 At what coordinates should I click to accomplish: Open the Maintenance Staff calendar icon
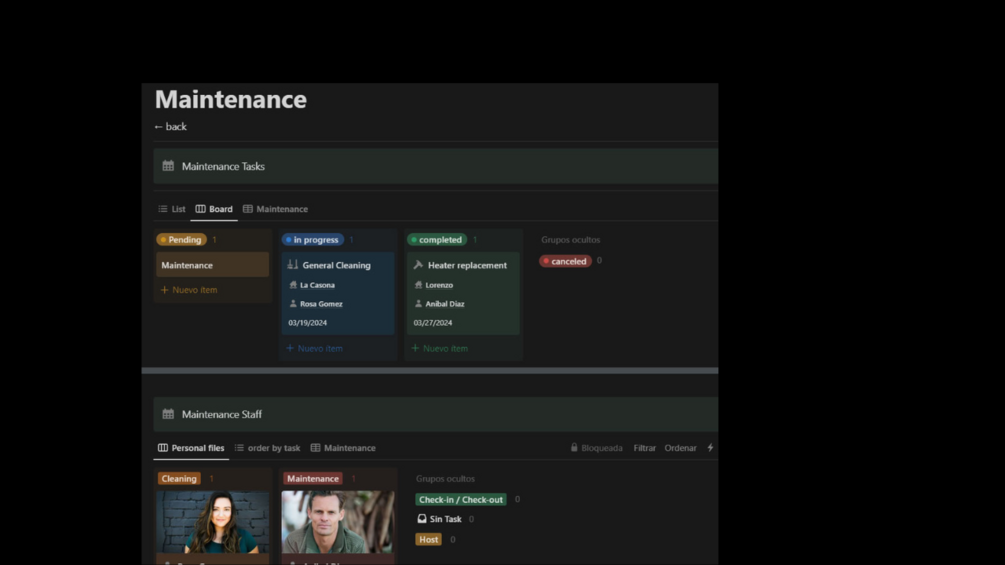click(x=168, y=414)
